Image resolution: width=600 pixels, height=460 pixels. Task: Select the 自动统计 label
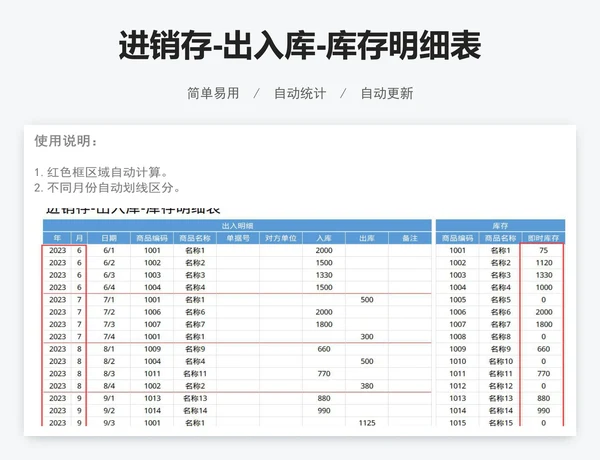[300, 93]
